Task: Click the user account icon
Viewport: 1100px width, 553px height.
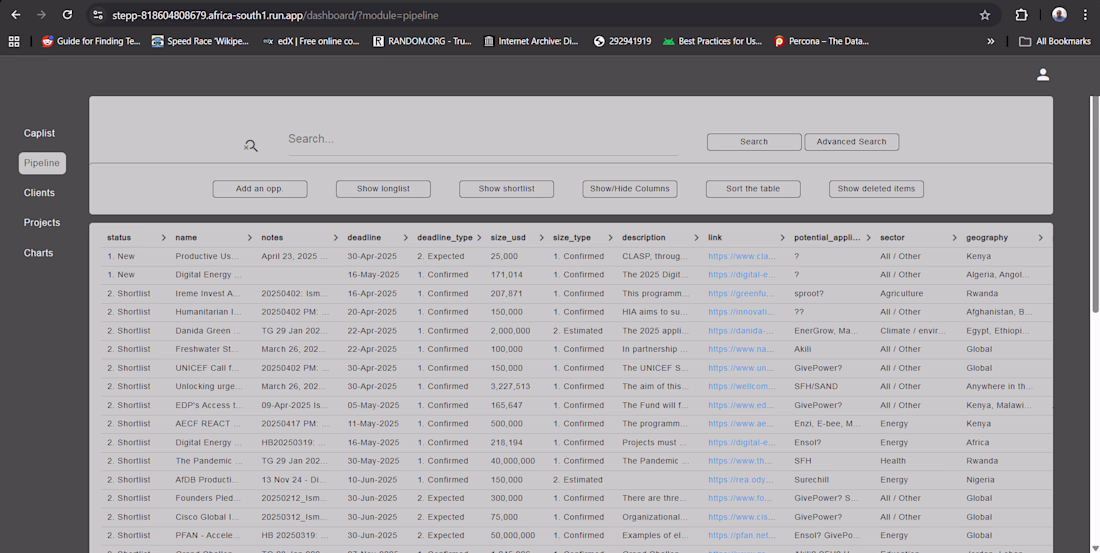Action: [1042, 75]
